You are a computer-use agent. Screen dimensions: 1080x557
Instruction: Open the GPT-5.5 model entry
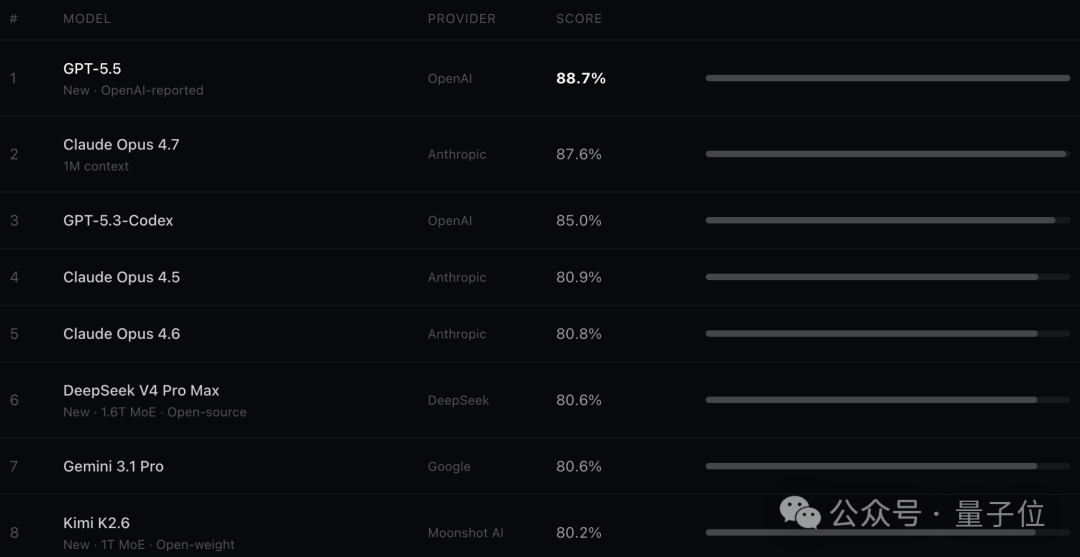tap(92, 68)
